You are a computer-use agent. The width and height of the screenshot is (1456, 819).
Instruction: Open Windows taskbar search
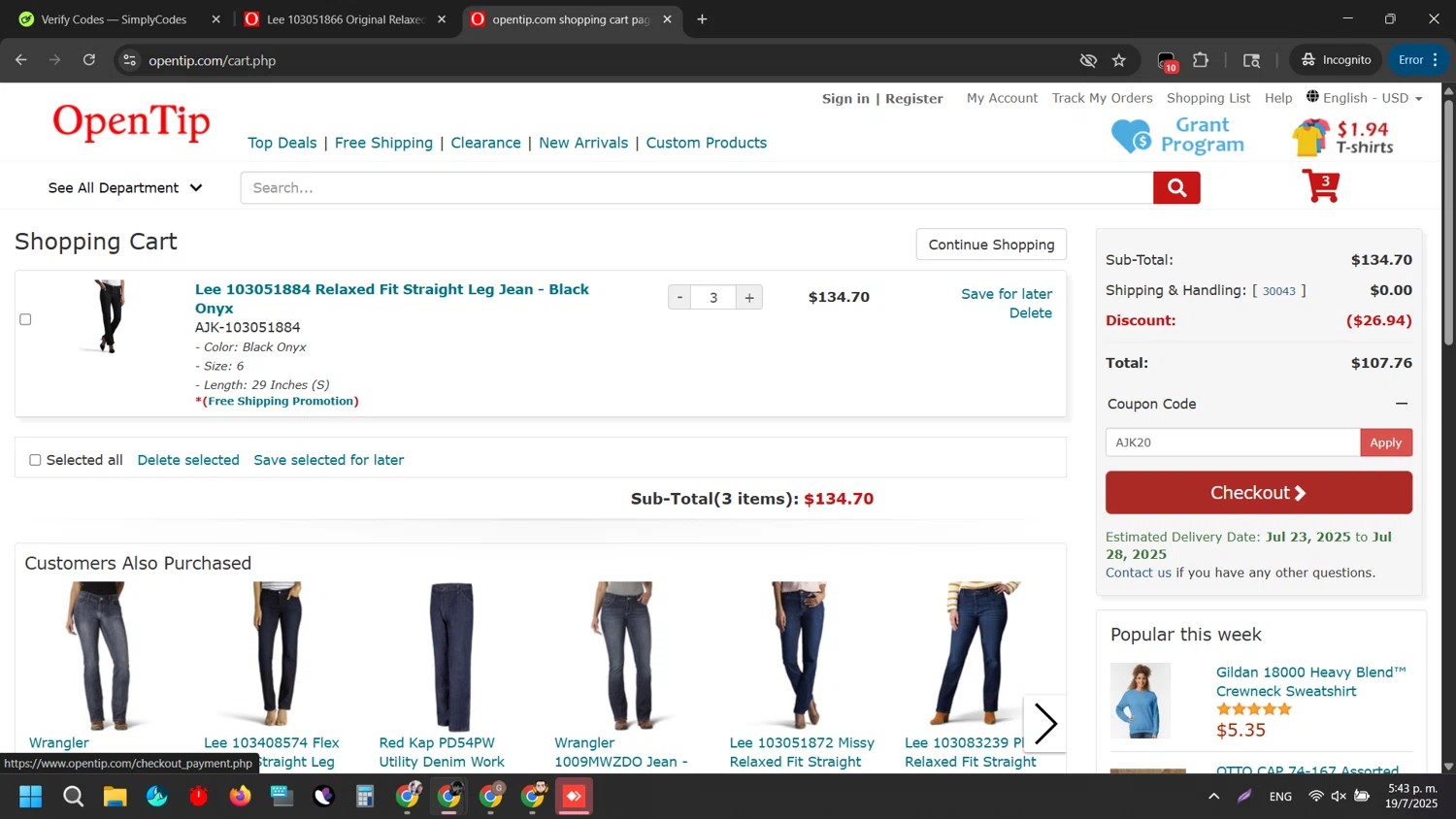pos(73,797)
